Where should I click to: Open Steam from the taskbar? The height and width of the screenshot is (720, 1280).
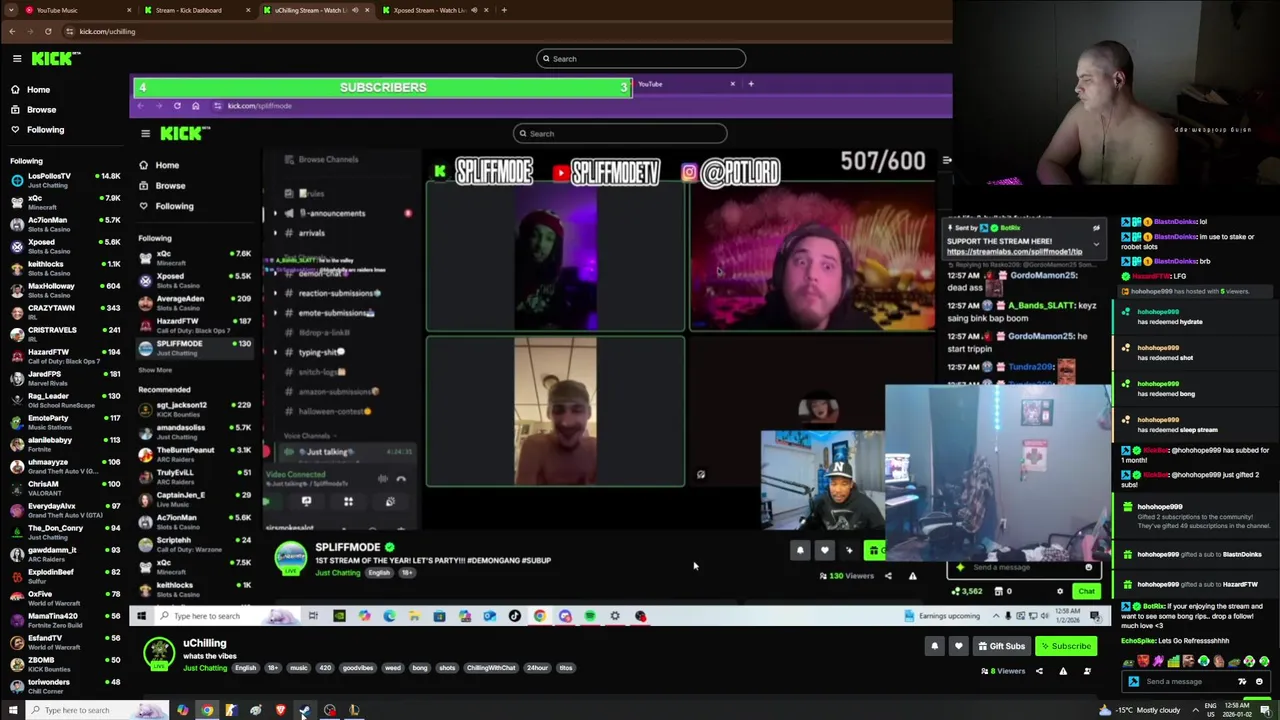pyautogui.click(x=305, y=710)
